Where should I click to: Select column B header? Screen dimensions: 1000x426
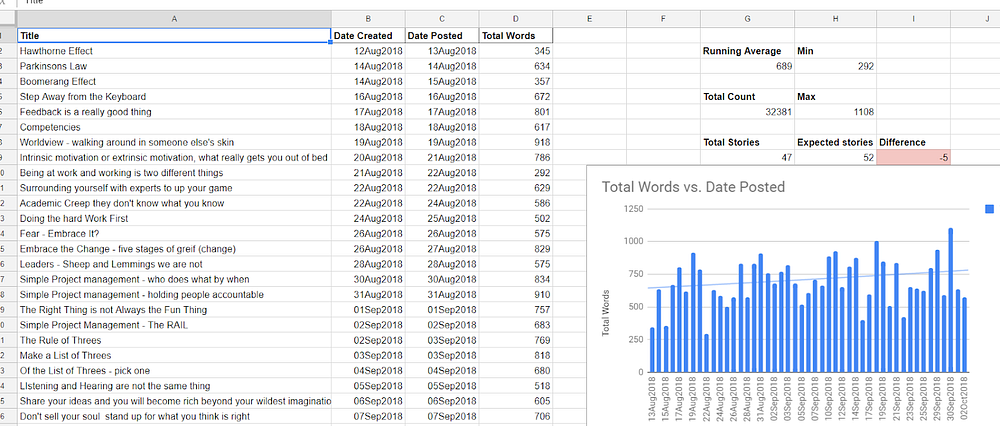click(x=369, y=19)
